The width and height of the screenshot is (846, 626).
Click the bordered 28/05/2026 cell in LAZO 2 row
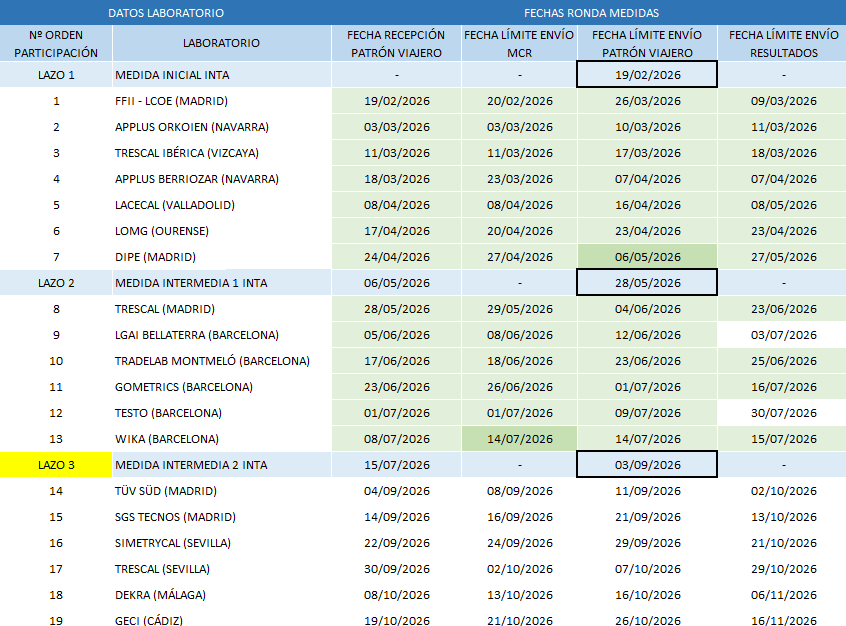(647, 282)
